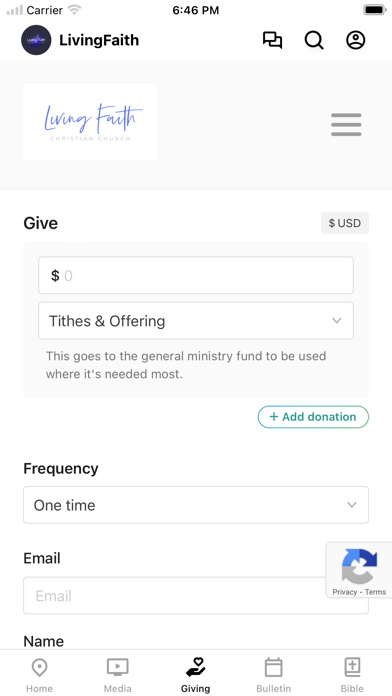
Task: Change the $ USD currency selector
Action: (x=345, y=223)
